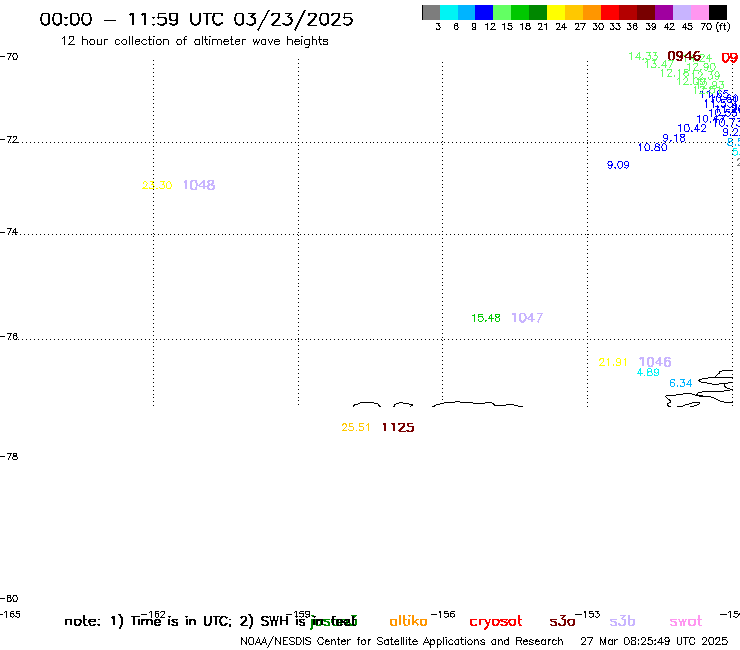Image resolution: width=740 pixels, height=650 pixels.
Task: Click the time stamp 1047
Action: [x=527, y=318]
